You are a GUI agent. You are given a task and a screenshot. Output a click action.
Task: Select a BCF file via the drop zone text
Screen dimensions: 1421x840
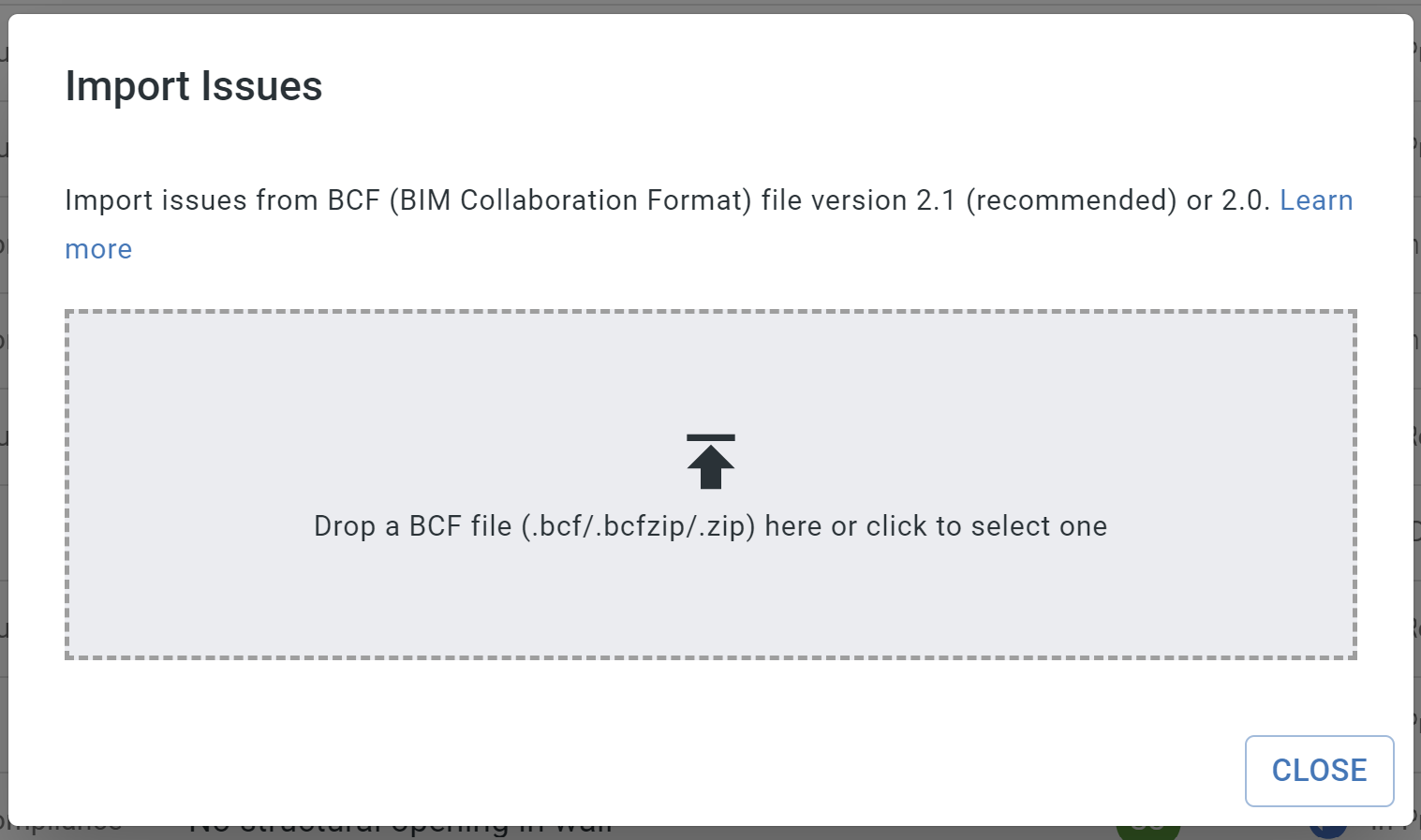tap(710, 526)
